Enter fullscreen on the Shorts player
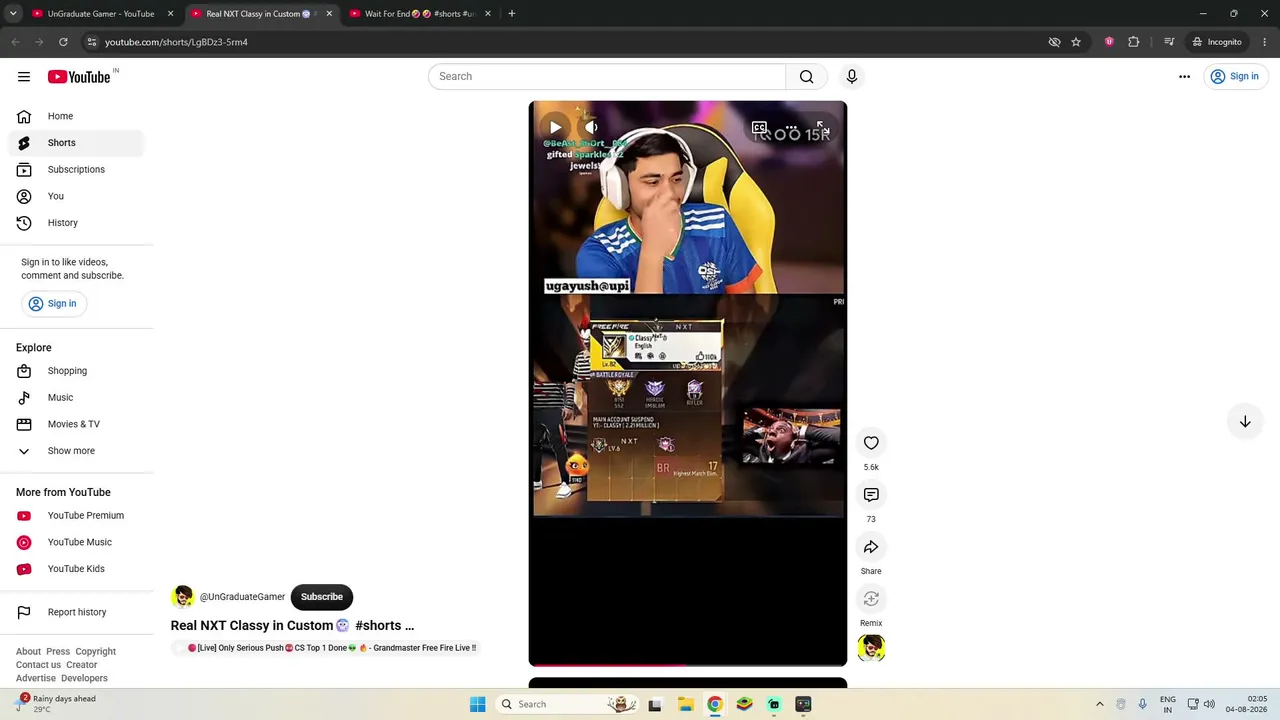This screenshot has width=1280, height=720. coord(822,128)
